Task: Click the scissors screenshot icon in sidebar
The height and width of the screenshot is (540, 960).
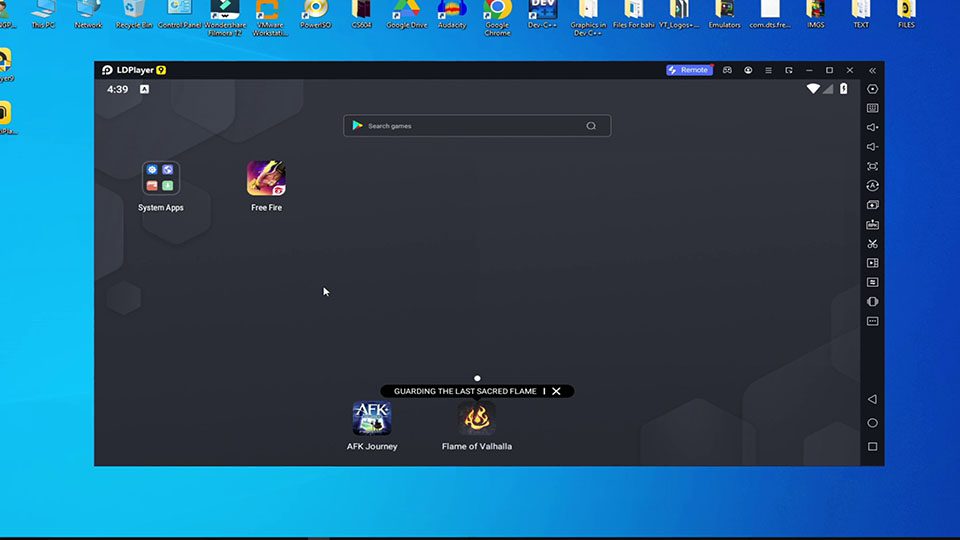Action: (872, 244)
